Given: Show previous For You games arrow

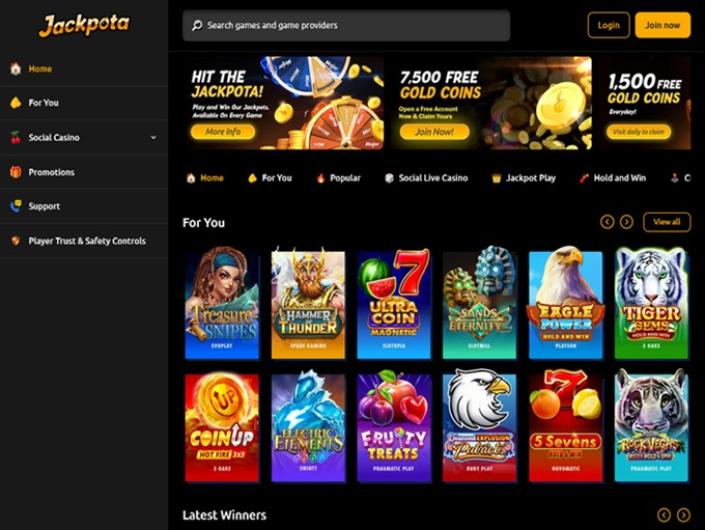Looking at the screenshot, I should tap(607, 222).
